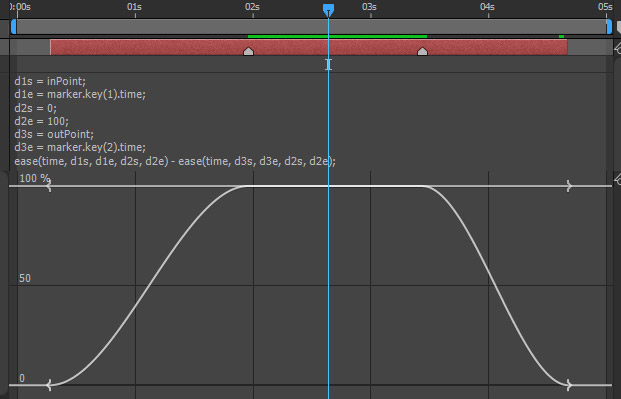Click the red layer duration bar
The height and width of the screenshot is (399, 621).
click(x=309, y=47)
